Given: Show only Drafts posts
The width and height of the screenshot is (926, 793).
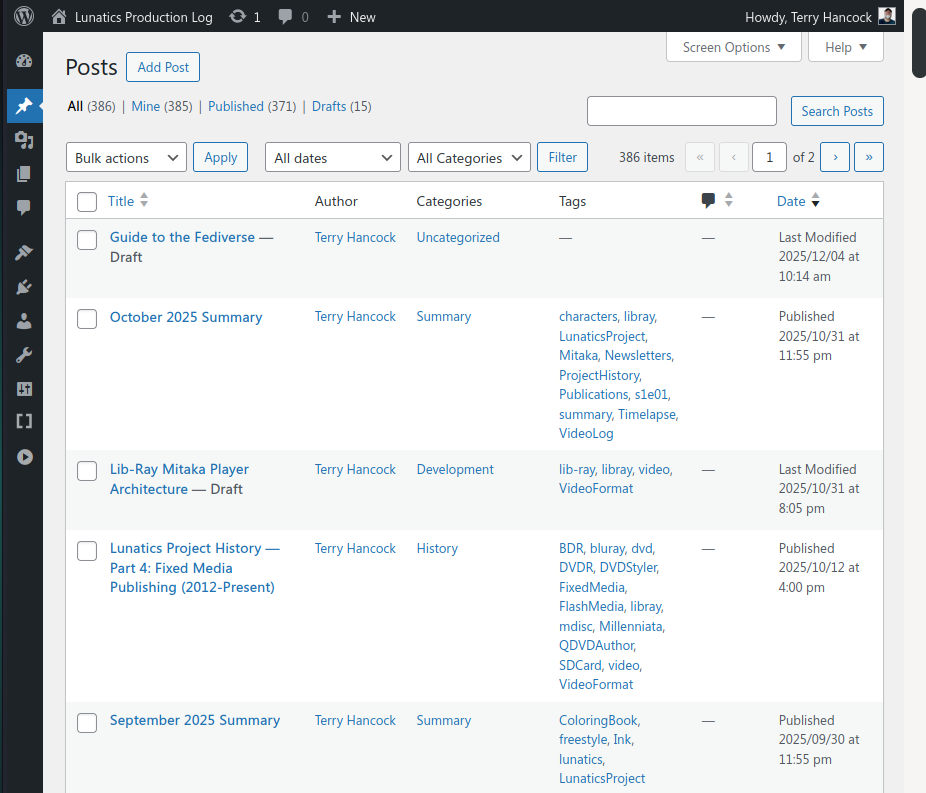Looking at the screenshot, I should point(329,106).
